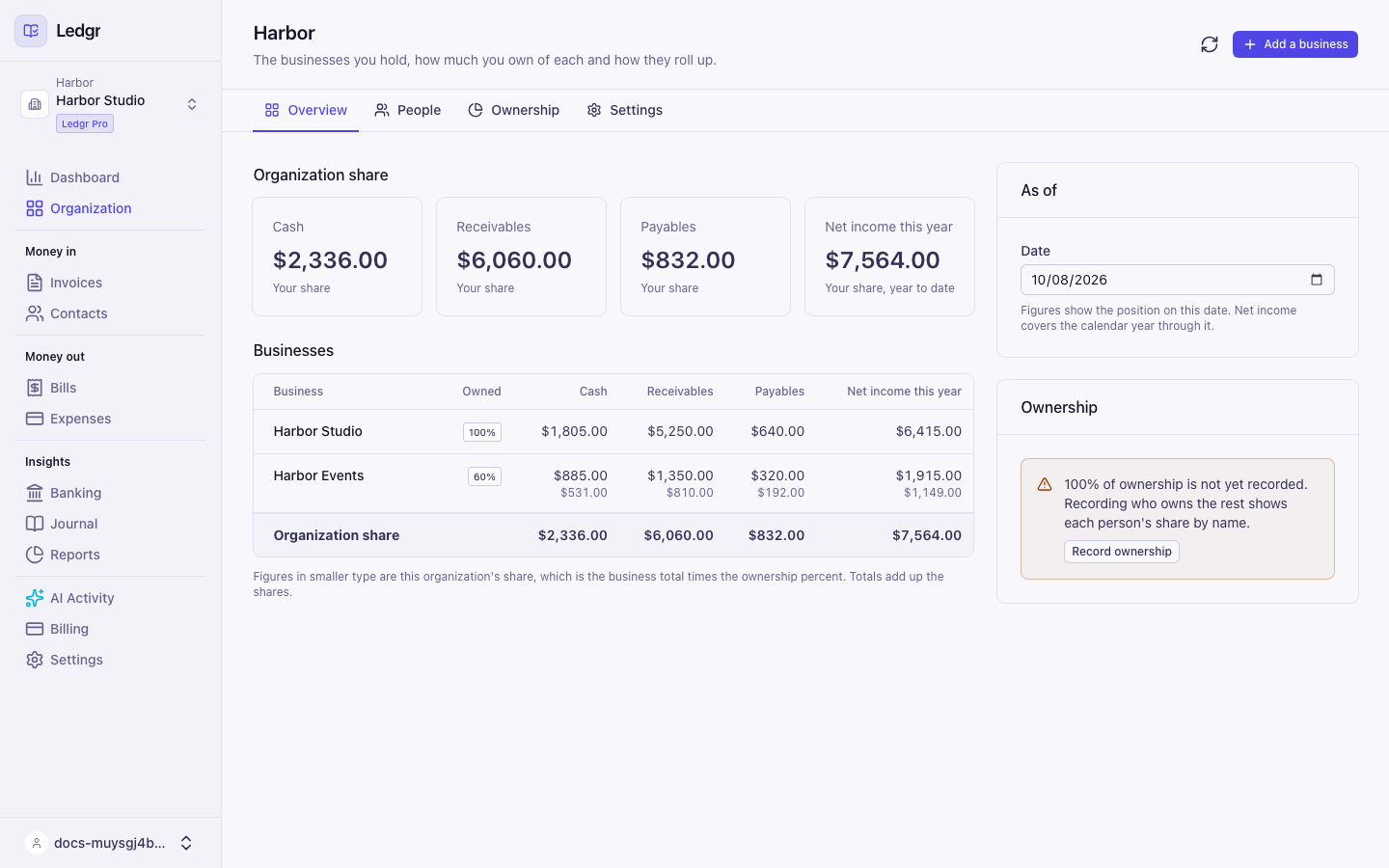The width and height of the screenshot is (1389, 868).
Task: Click the Reports pie chart icon
Action: 35,555
